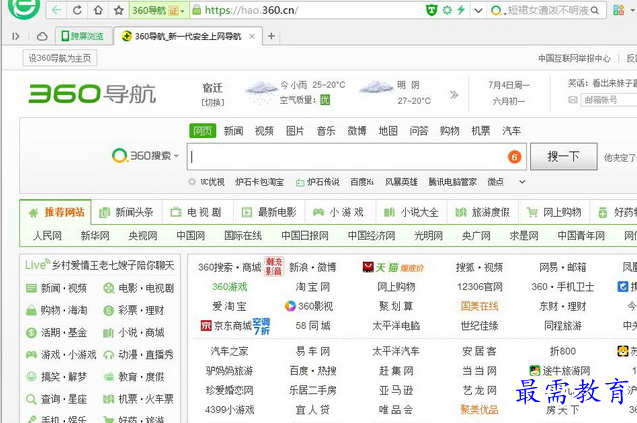Screen dimensions: 637x423
Task: Open the 京东商城 link
Action: pos(235,326)
